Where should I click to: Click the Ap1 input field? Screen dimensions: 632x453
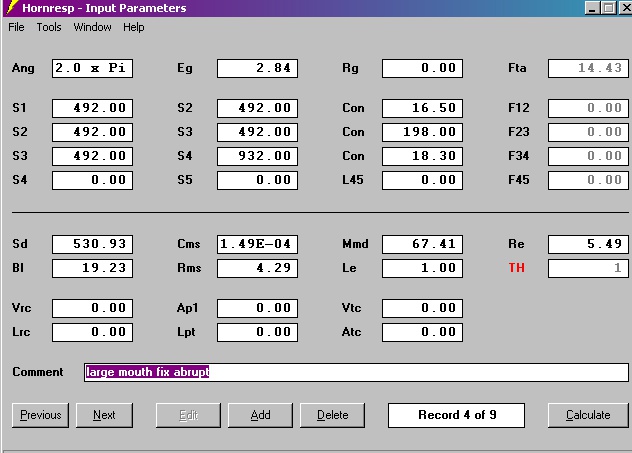tap(258, 308)
